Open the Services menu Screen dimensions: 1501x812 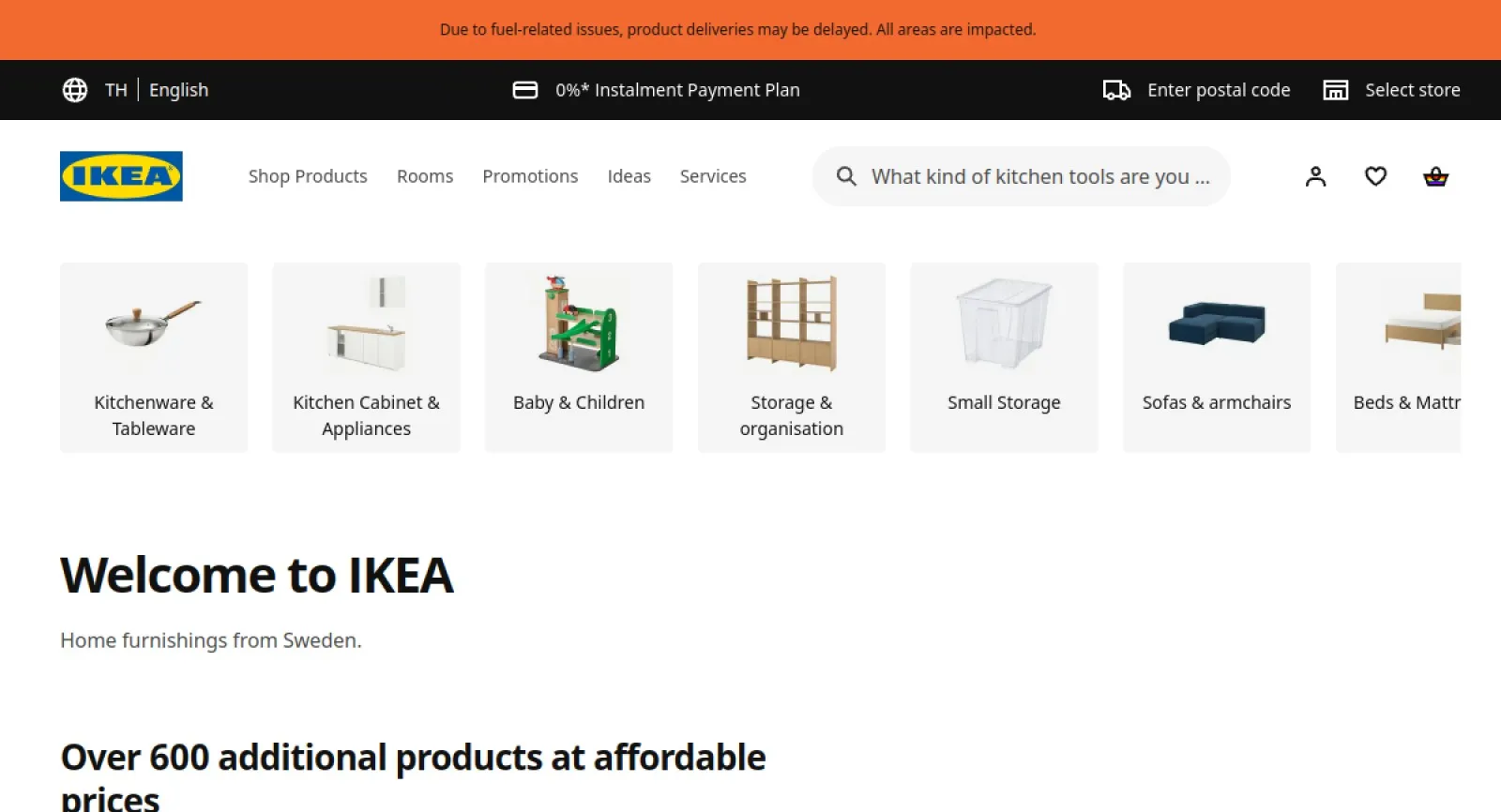tap(713, 176)
